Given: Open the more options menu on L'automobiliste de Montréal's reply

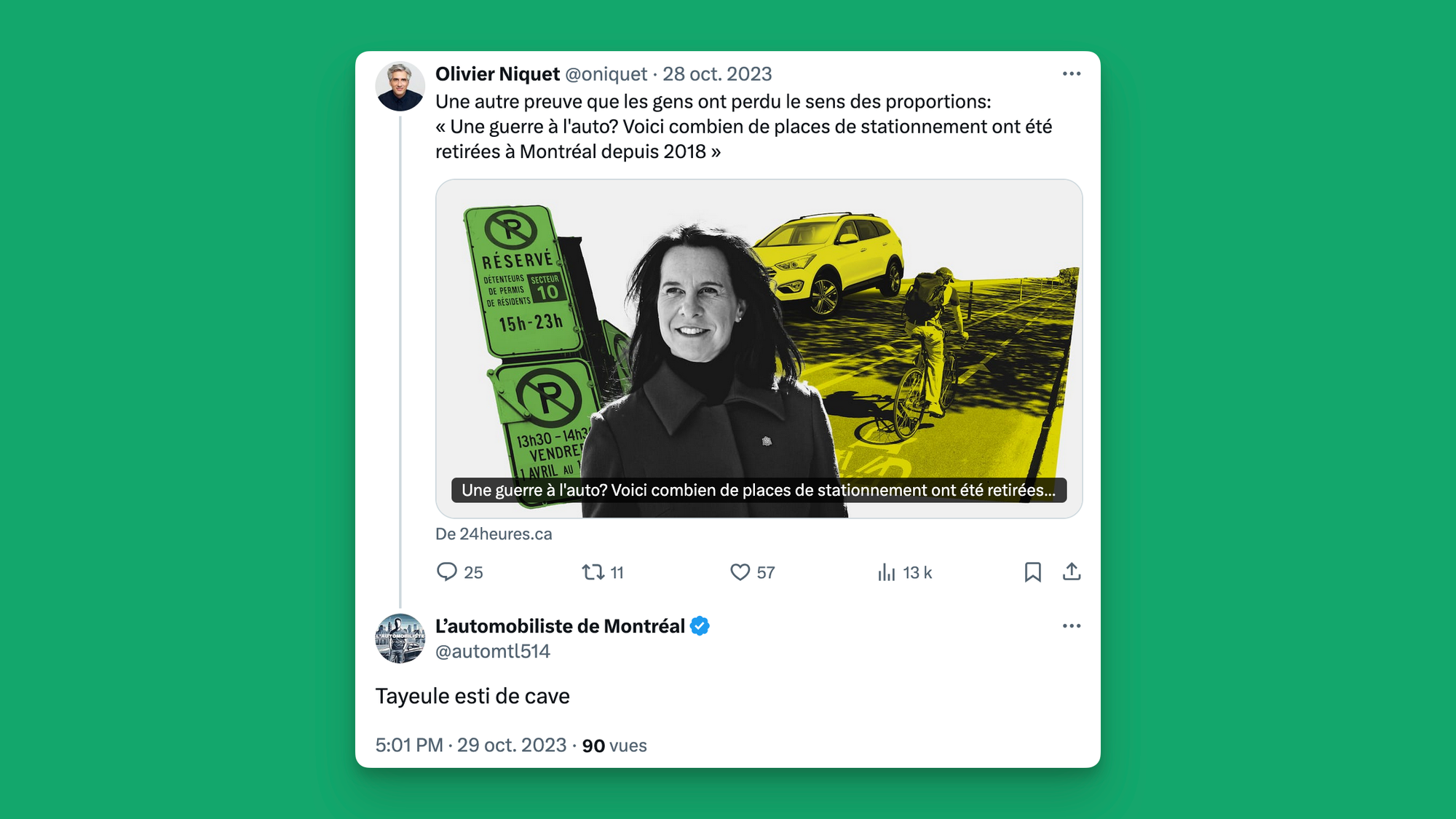Looking at the screenshot, I should 1072,626.
